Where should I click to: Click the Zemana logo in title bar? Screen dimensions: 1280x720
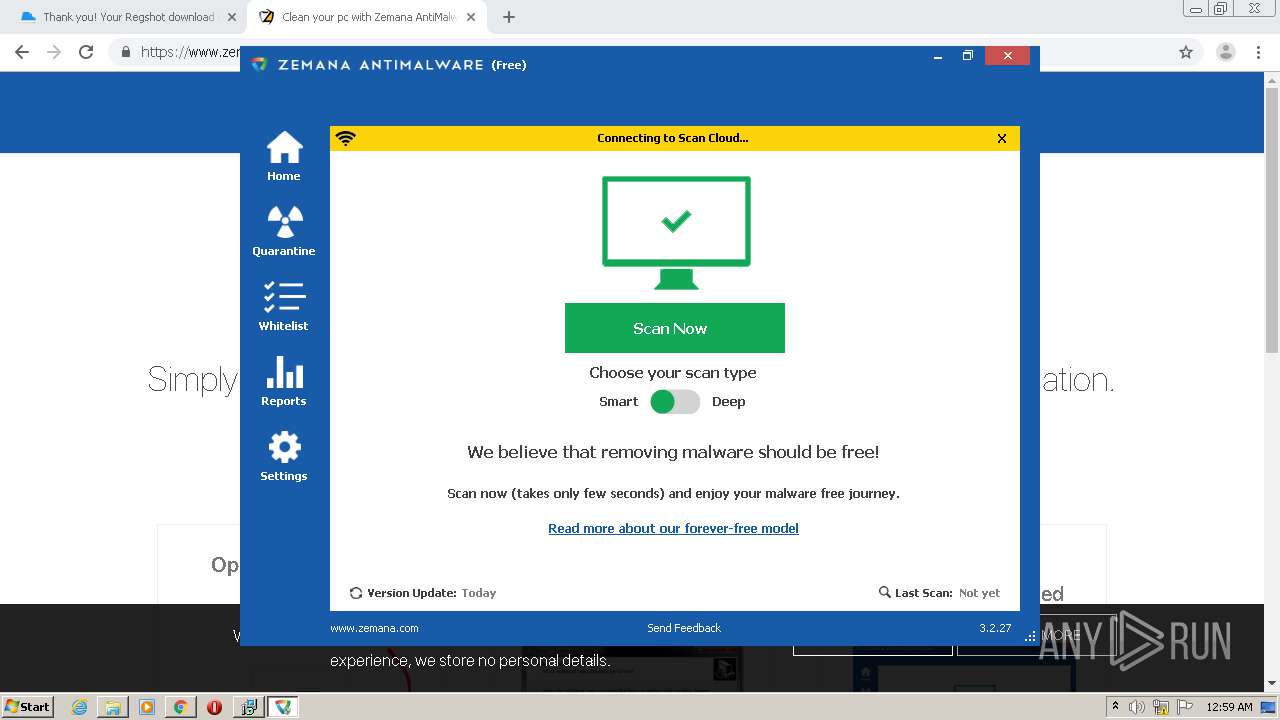point(260,64)
